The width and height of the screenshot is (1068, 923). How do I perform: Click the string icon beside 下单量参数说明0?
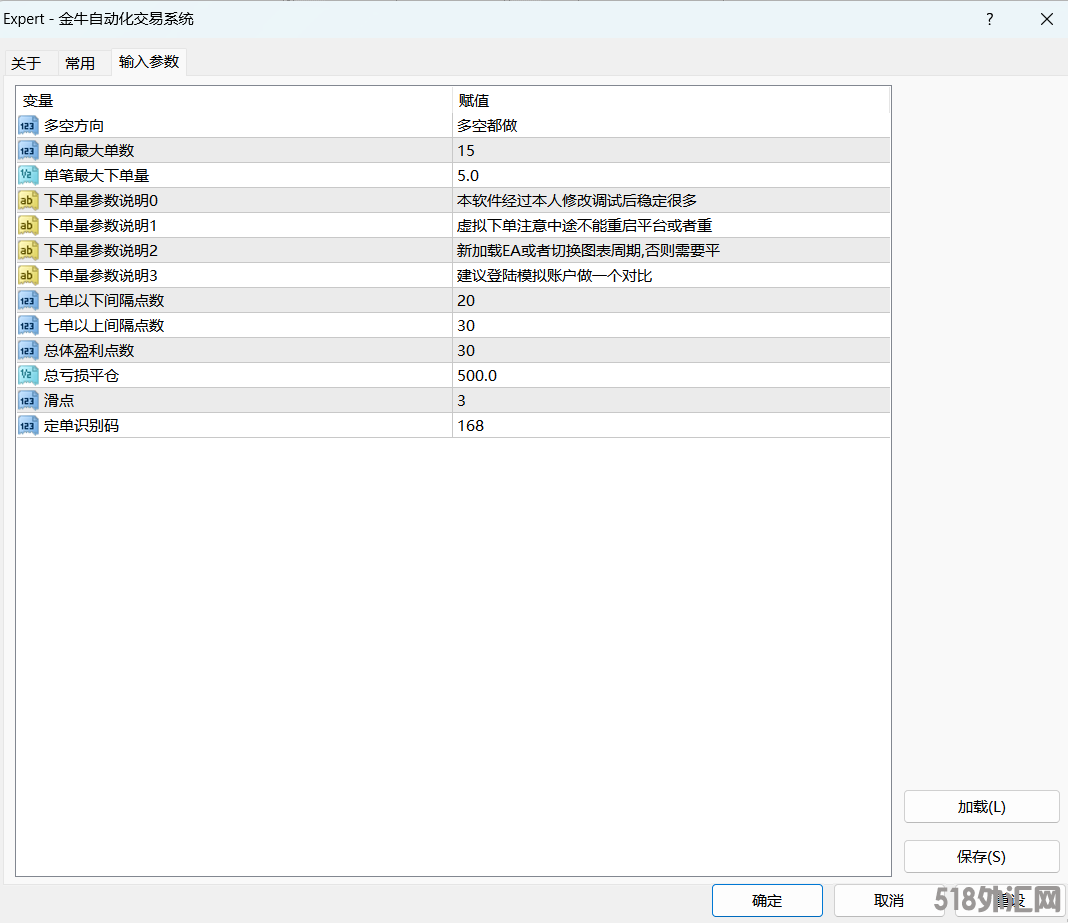pyautogui.click(x=28, y=201)
